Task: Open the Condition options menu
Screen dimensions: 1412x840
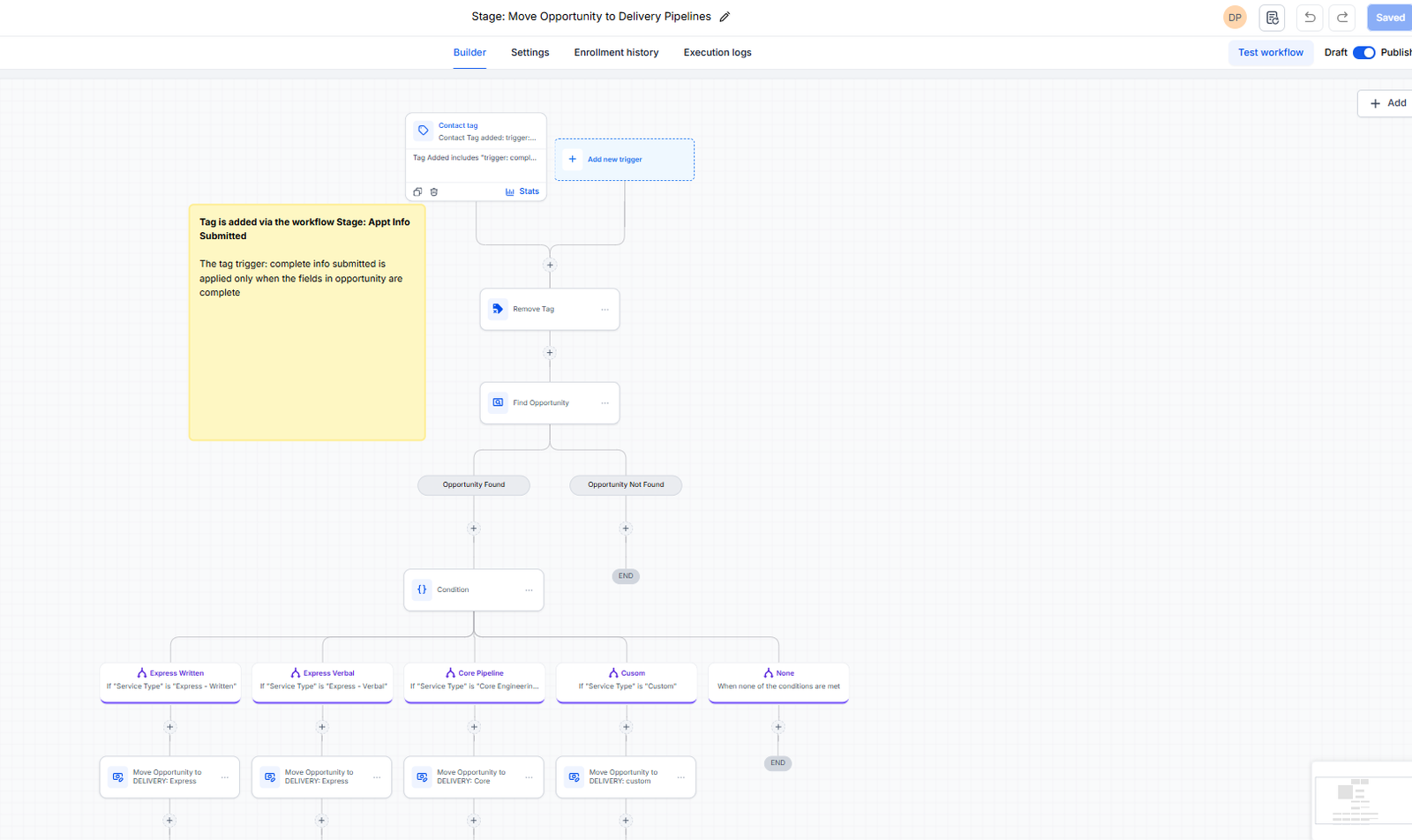Action: coord(529,590)
